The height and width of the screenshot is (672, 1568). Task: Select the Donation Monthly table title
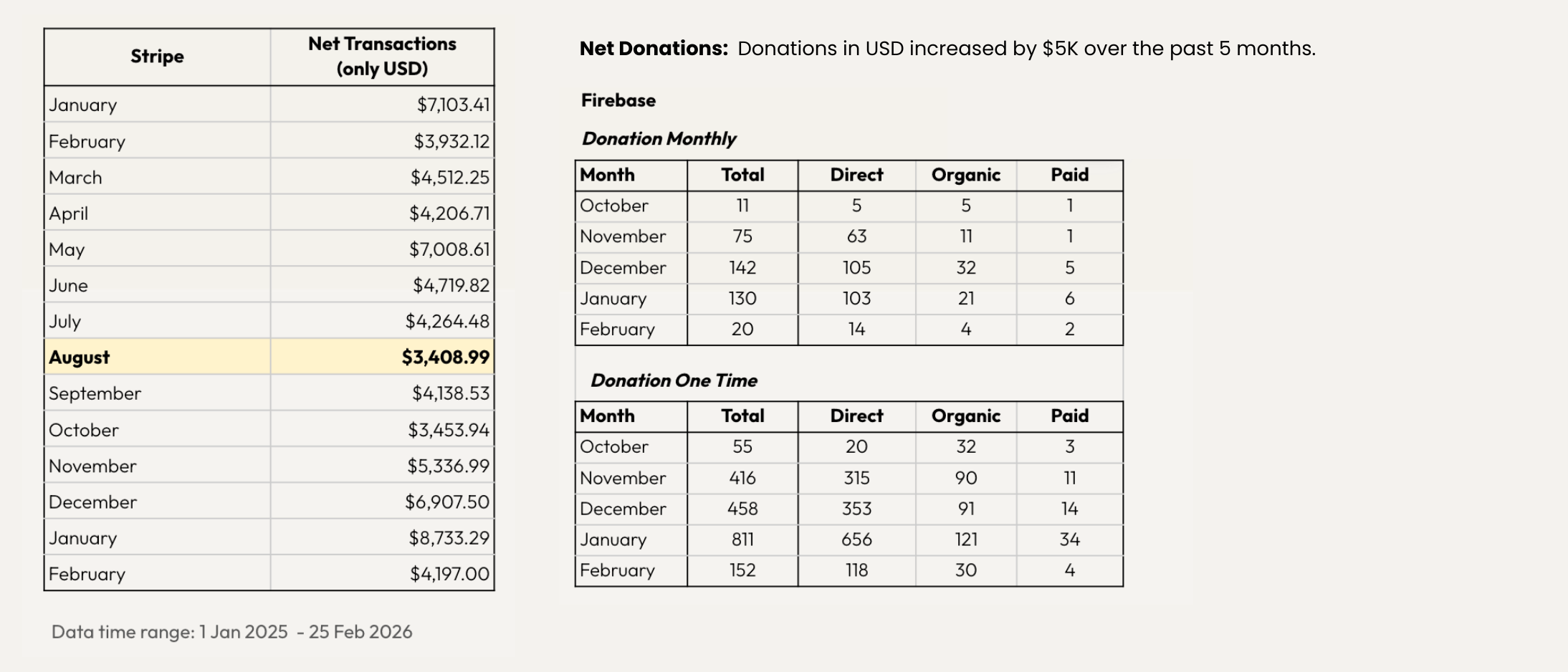(x=659, y=139)
